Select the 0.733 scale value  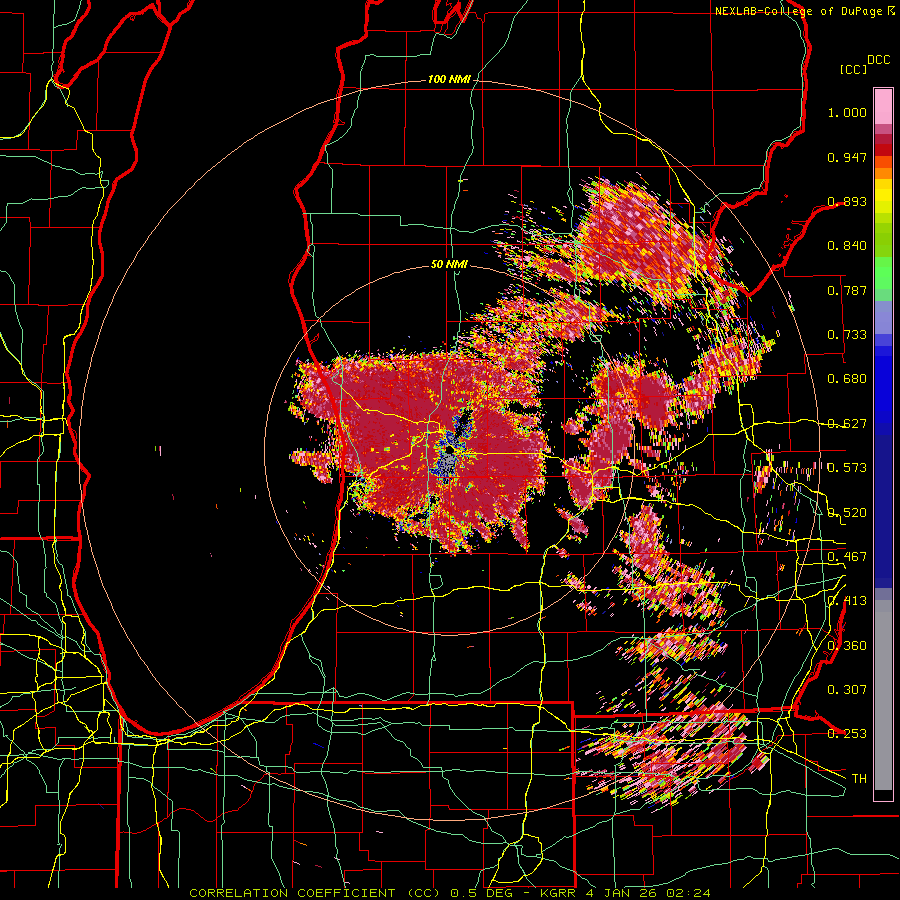(847, 335)
